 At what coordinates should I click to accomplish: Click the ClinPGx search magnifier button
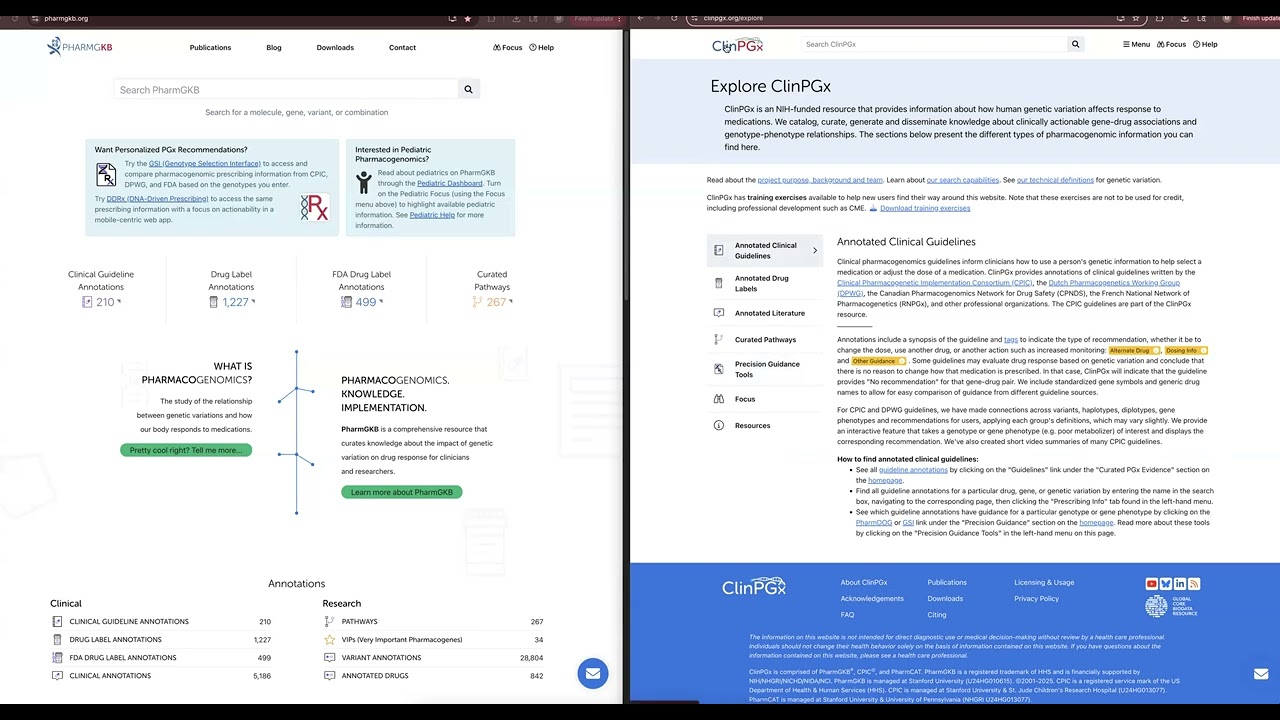[x=1075, y=44]
